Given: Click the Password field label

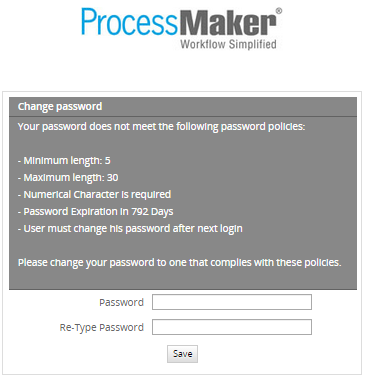Looking at the screenshot, I should coord(122,302).
